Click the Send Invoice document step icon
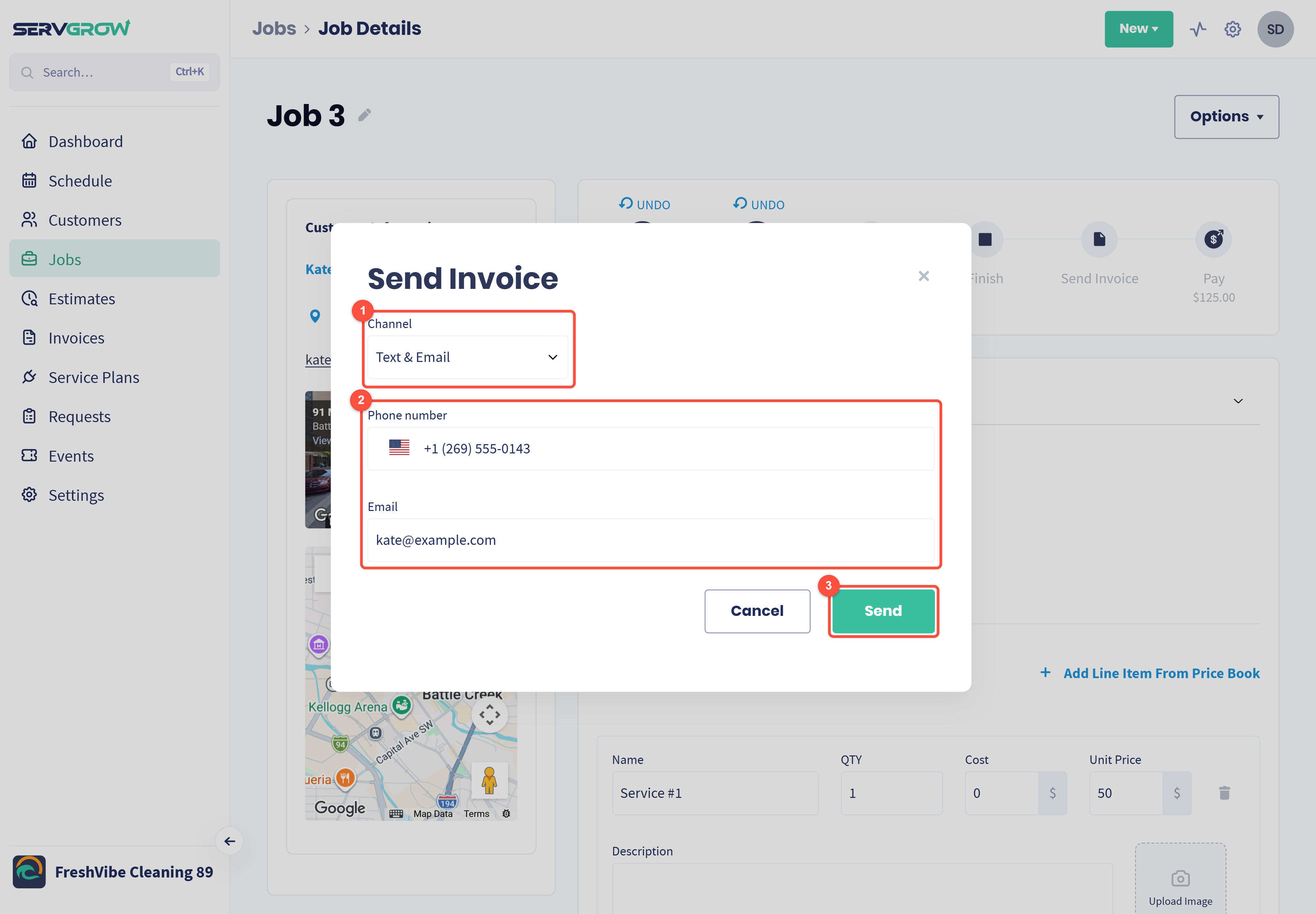 click(1099, 240)
